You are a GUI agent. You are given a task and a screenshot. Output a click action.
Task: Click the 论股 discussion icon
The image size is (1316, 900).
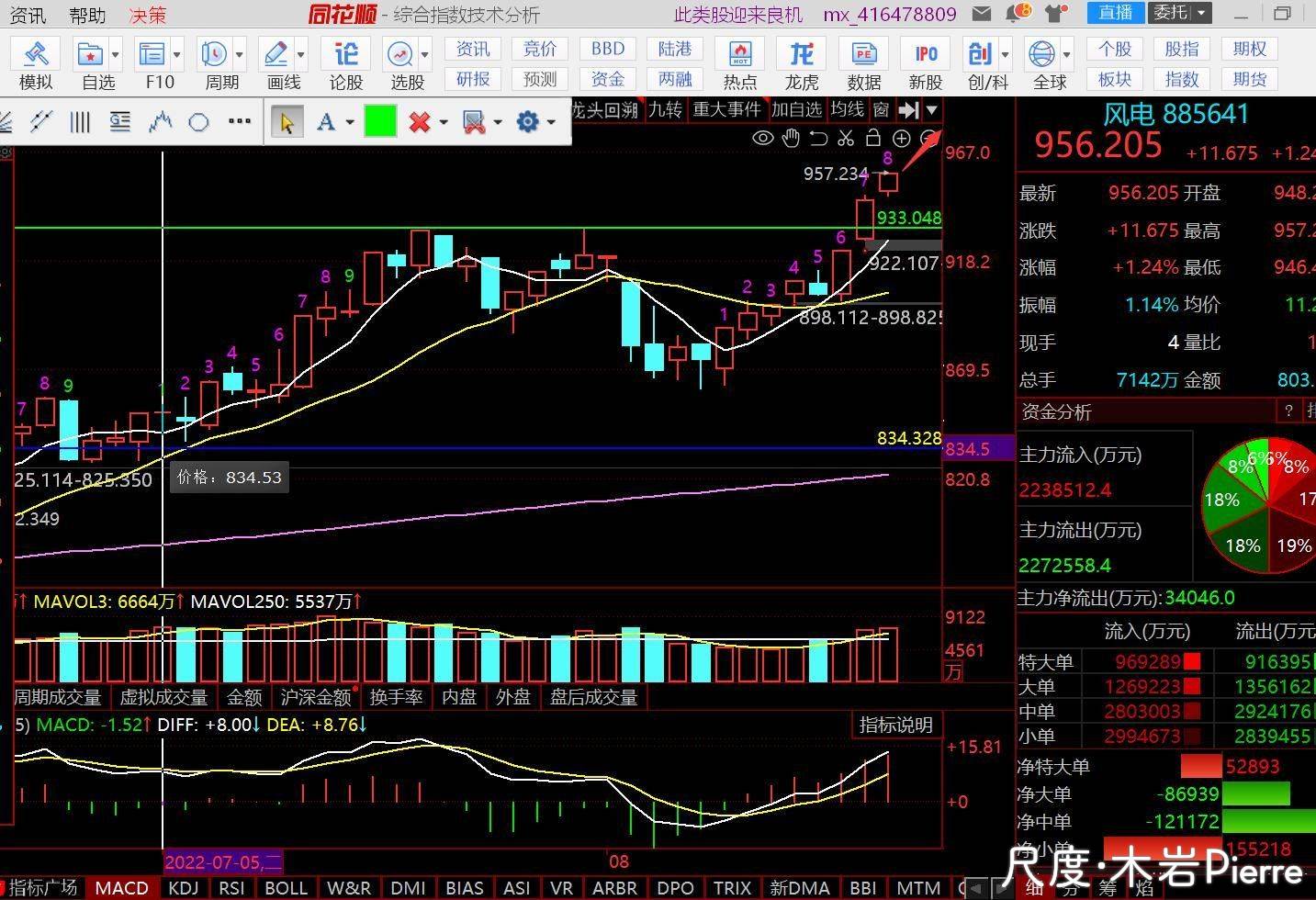pos(345,63)
